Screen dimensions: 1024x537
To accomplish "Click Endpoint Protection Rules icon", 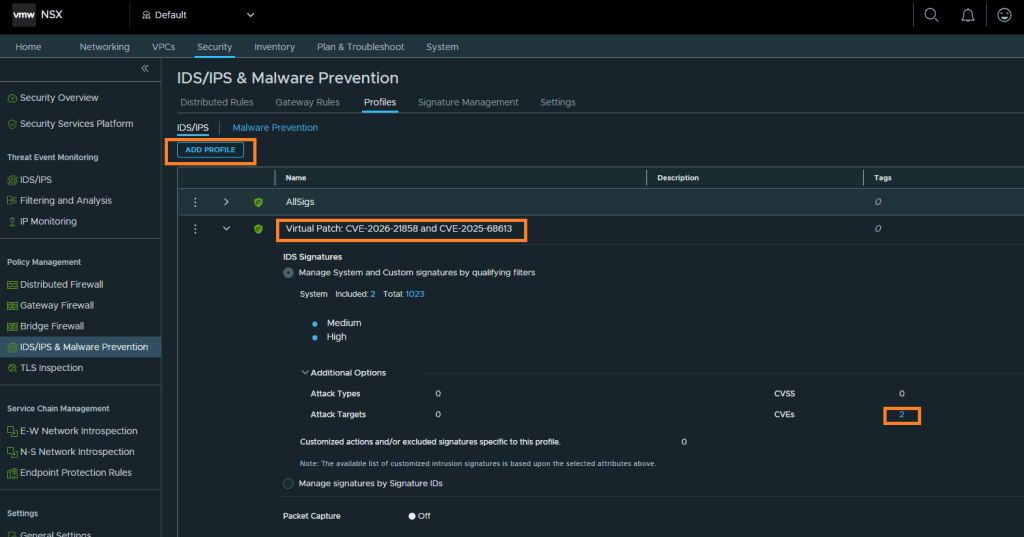I will click(x=12, y=473).
